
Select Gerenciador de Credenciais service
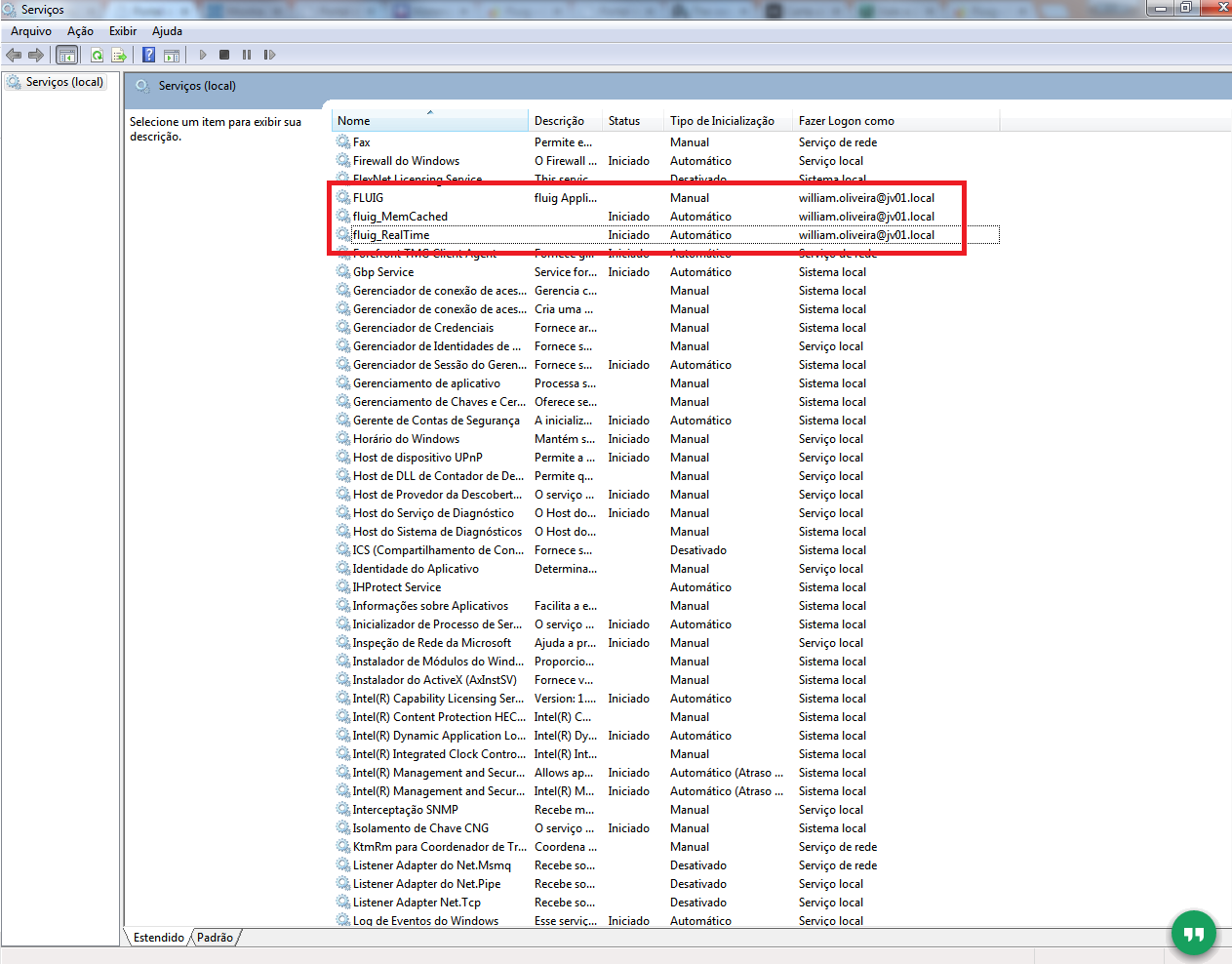pyautogui.click(x=423, y=327)
